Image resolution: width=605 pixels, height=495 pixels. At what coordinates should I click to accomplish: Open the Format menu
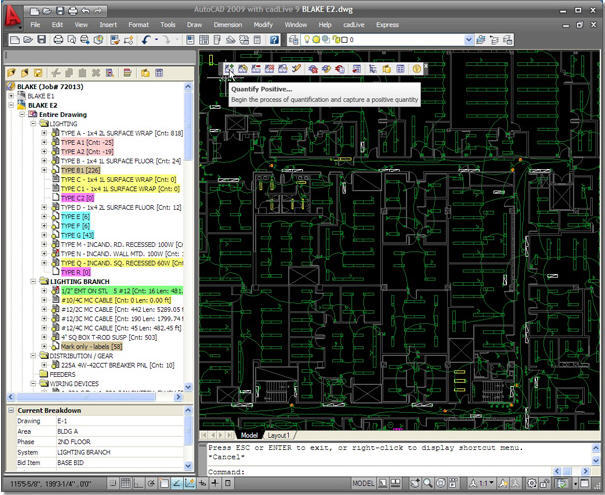click(x=138, y=25)
